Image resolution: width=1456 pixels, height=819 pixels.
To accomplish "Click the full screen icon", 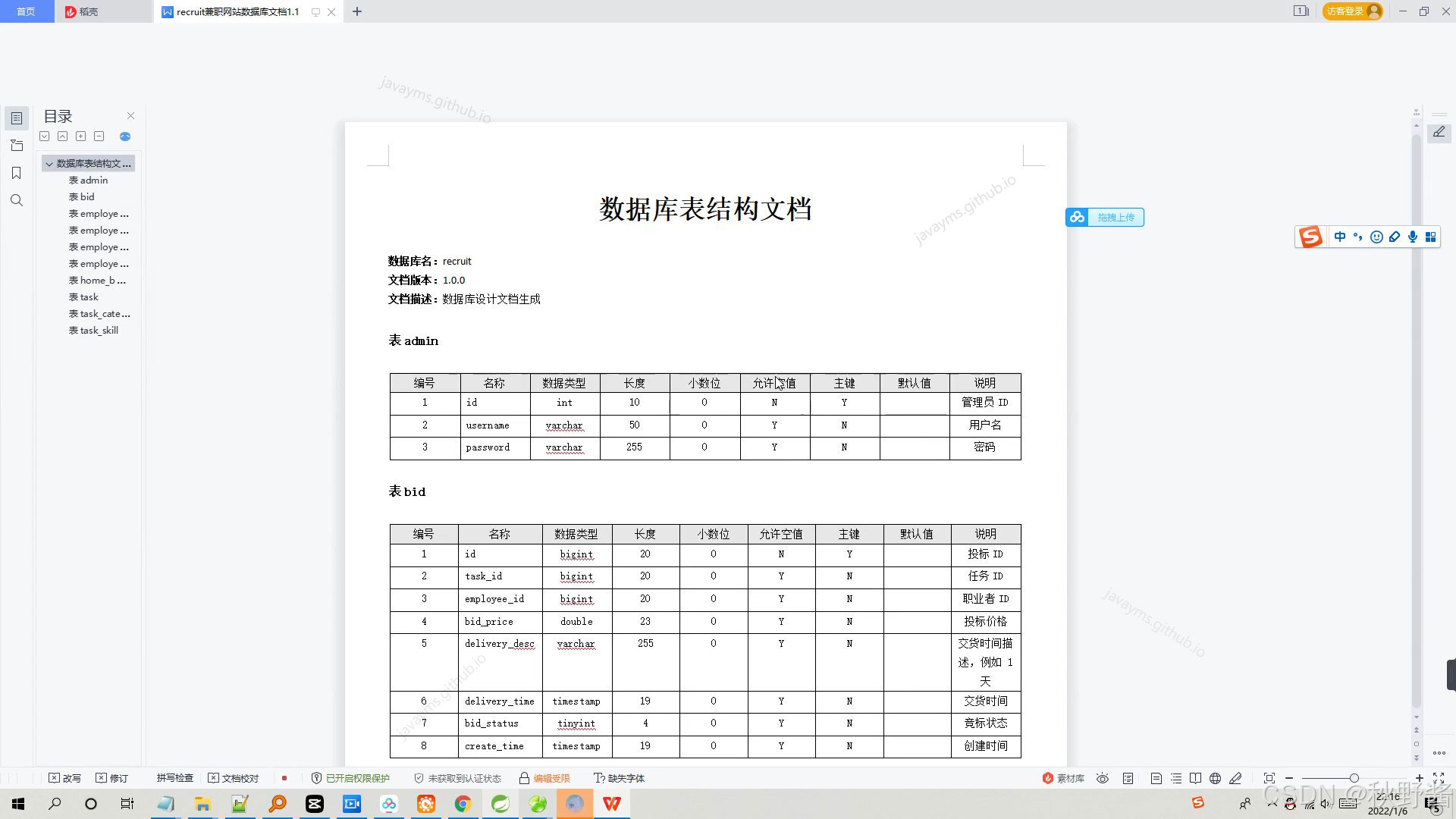I will coord(1438,778).
